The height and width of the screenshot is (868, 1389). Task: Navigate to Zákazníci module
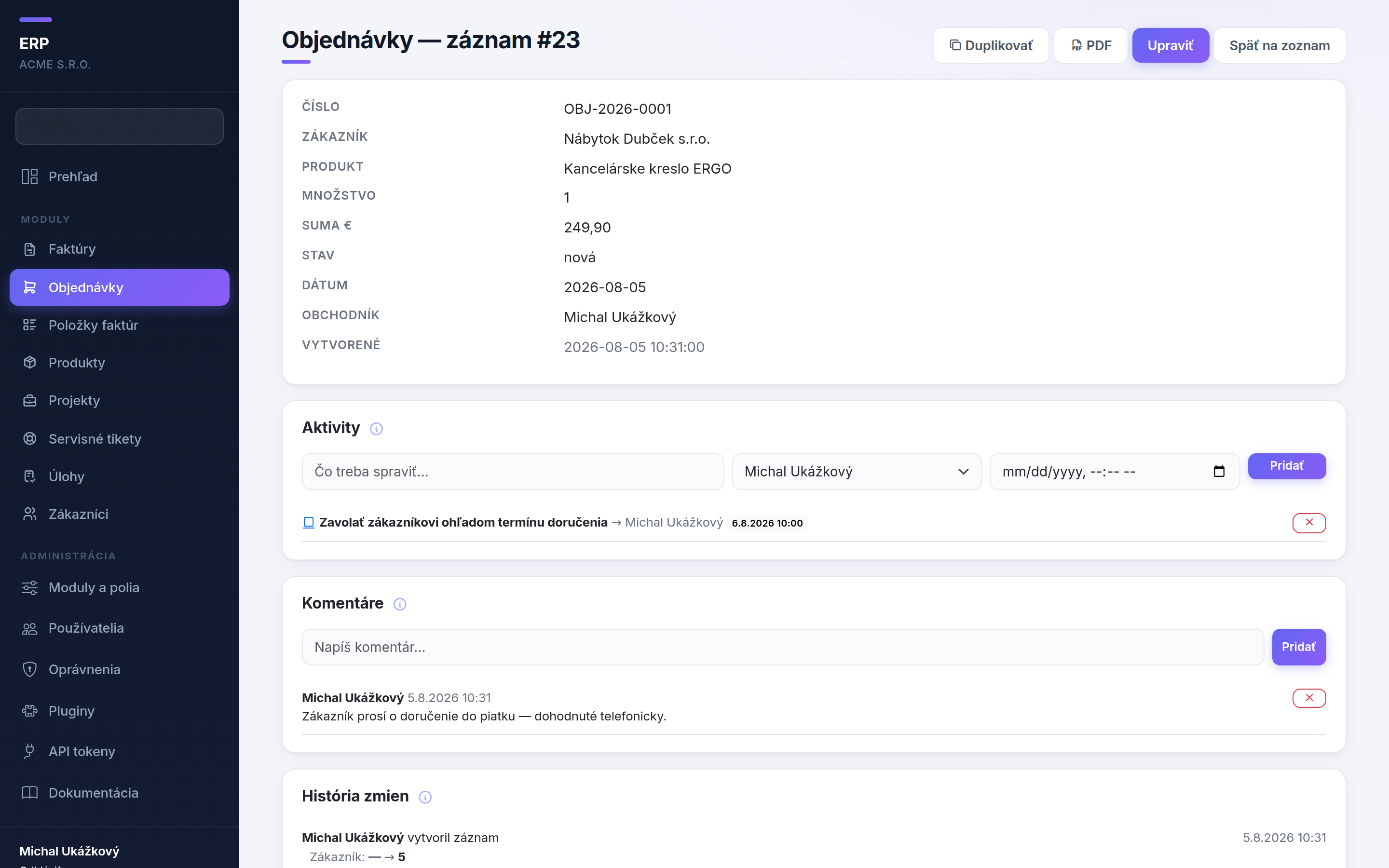(x=120, y=514)
